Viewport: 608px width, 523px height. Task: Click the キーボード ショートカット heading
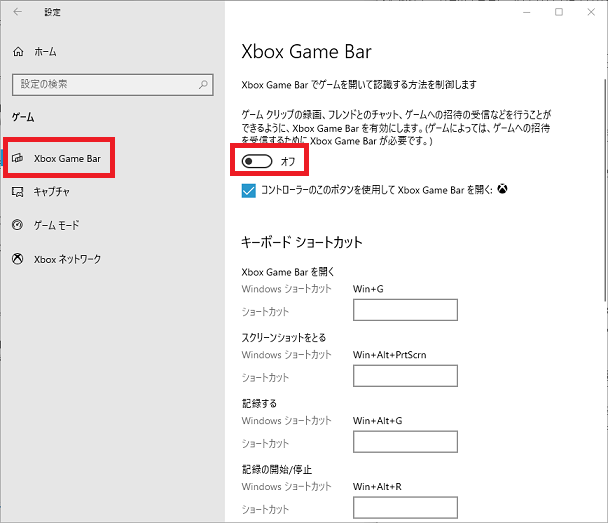pos(302,242)
